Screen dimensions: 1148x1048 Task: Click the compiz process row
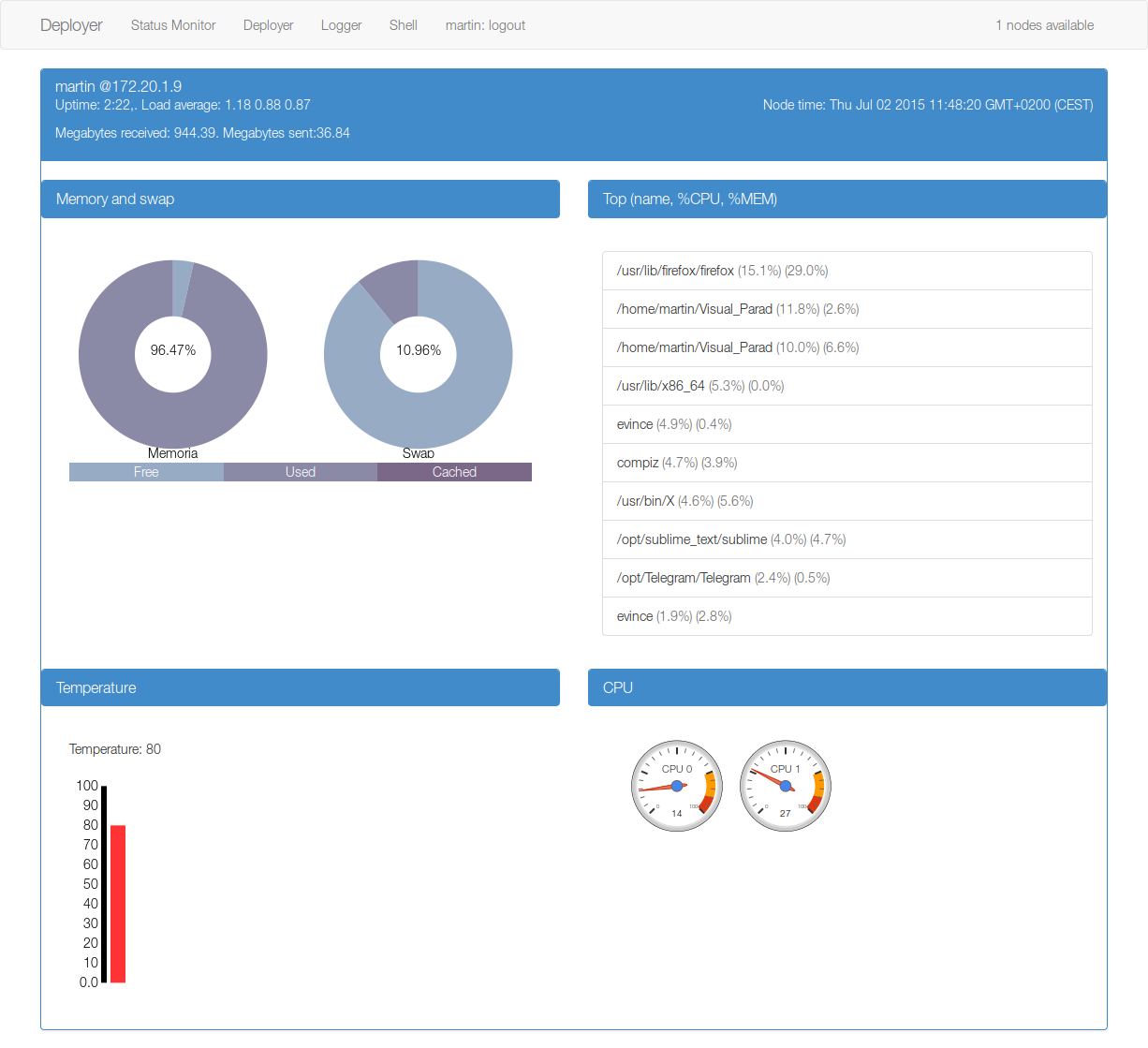click(846, 462)
